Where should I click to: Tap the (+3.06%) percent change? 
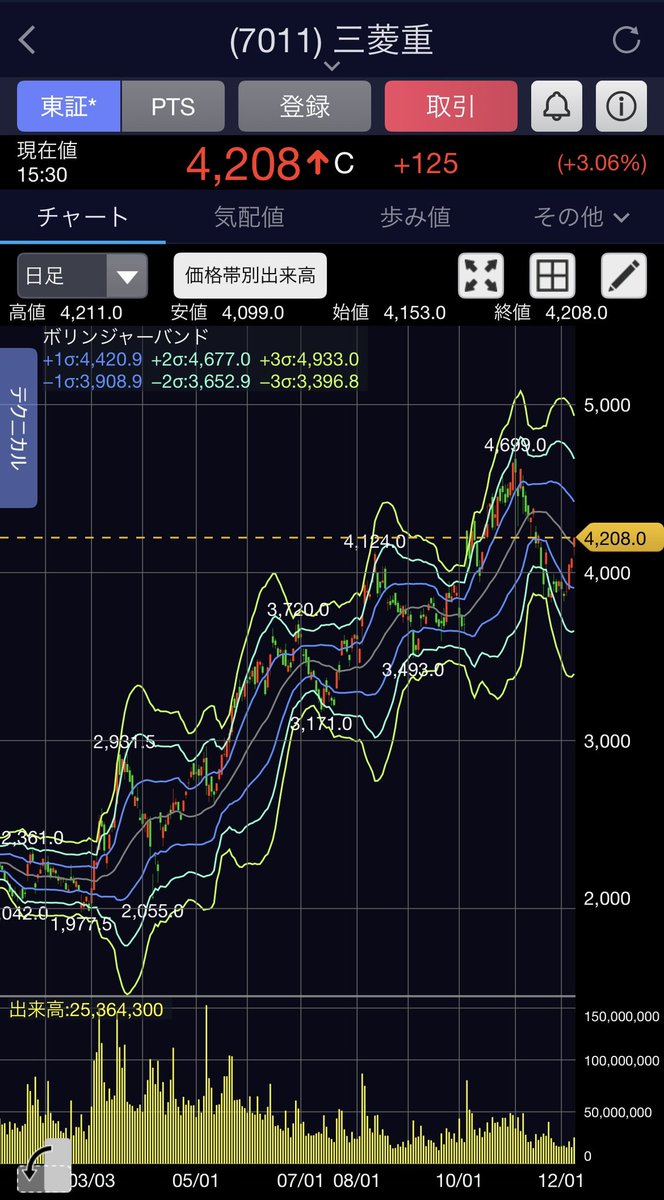tap(602, 164)
